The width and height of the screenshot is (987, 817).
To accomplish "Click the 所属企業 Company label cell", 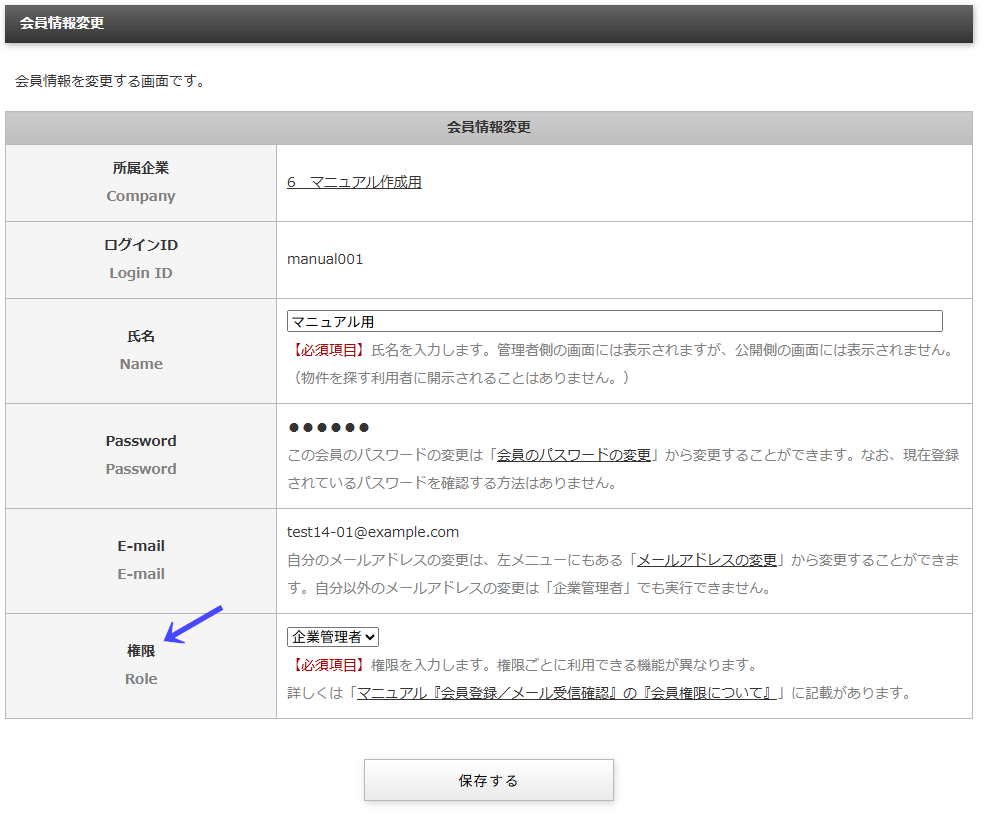I will [x=140, y=182].
